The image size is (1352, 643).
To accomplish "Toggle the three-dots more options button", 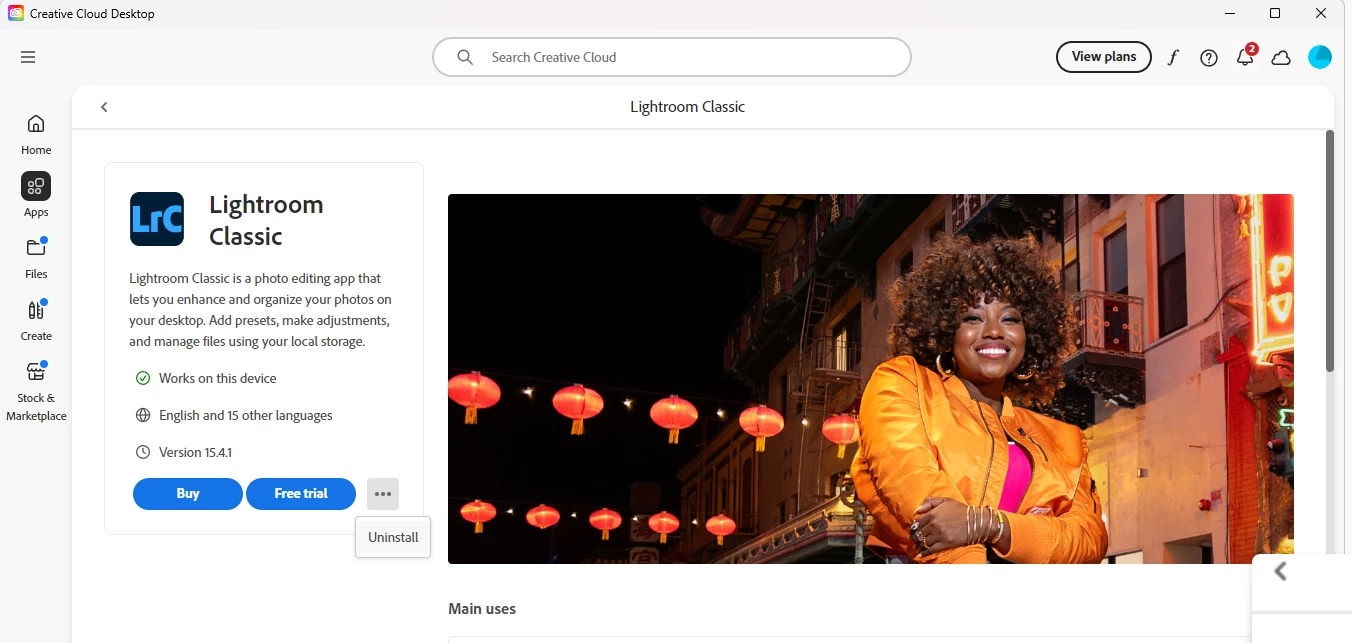I will [383, 494].
